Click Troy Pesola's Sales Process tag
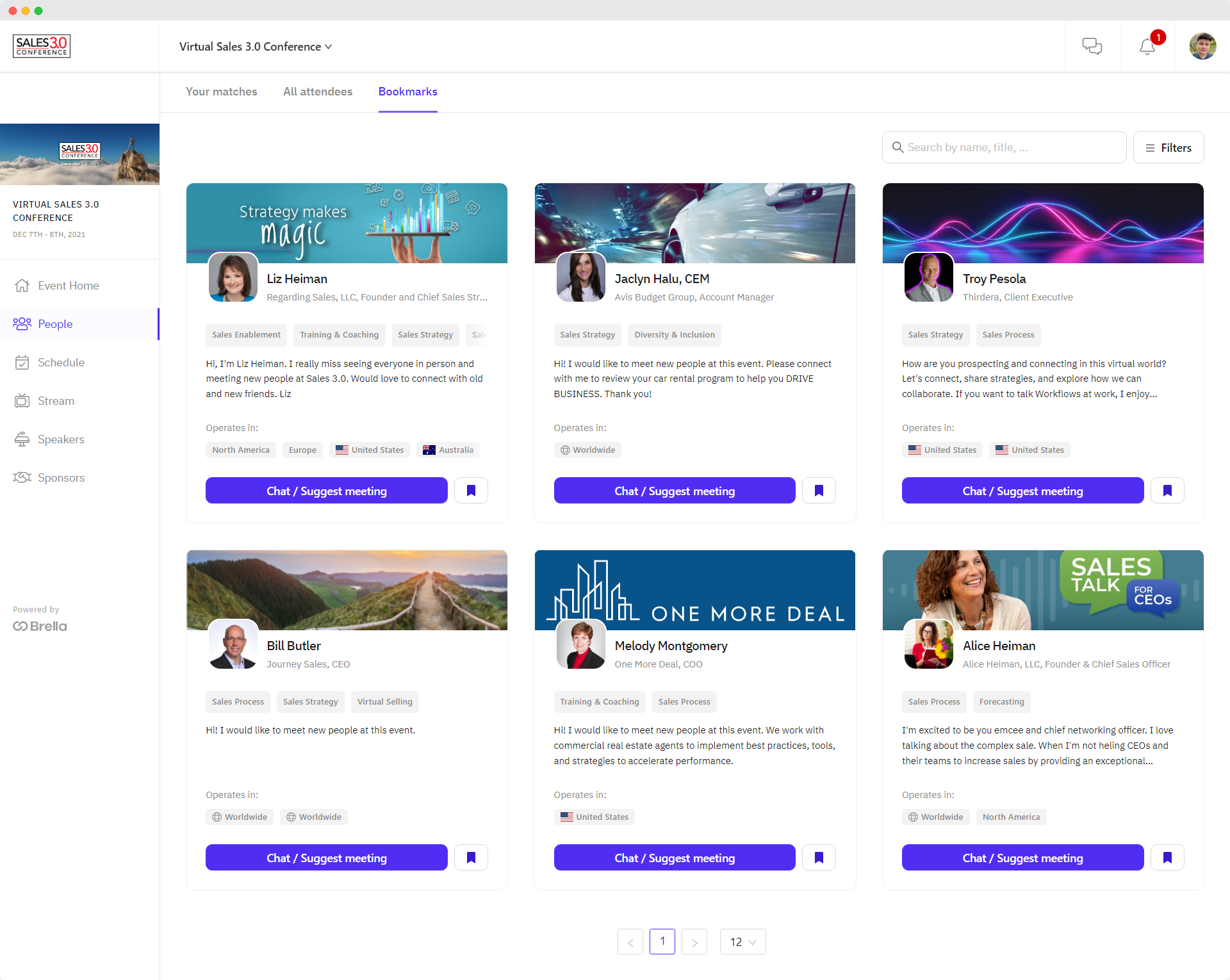This screenshot has height=980, width=1230. tap(1008, 335)
